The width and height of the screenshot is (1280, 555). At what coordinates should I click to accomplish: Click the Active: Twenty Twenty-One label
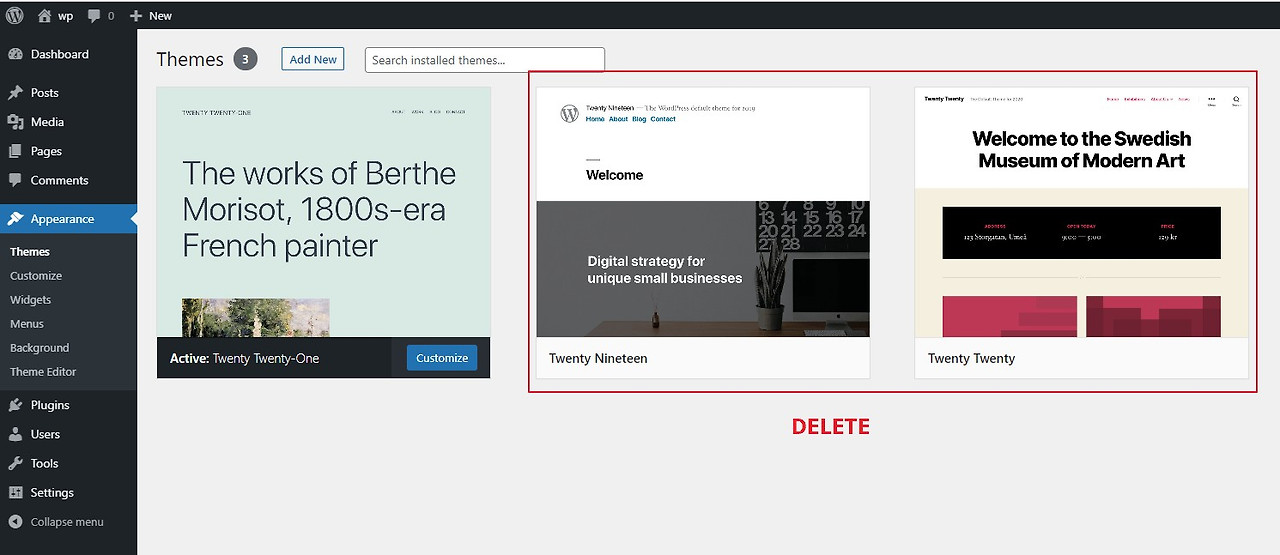point(245,358)
